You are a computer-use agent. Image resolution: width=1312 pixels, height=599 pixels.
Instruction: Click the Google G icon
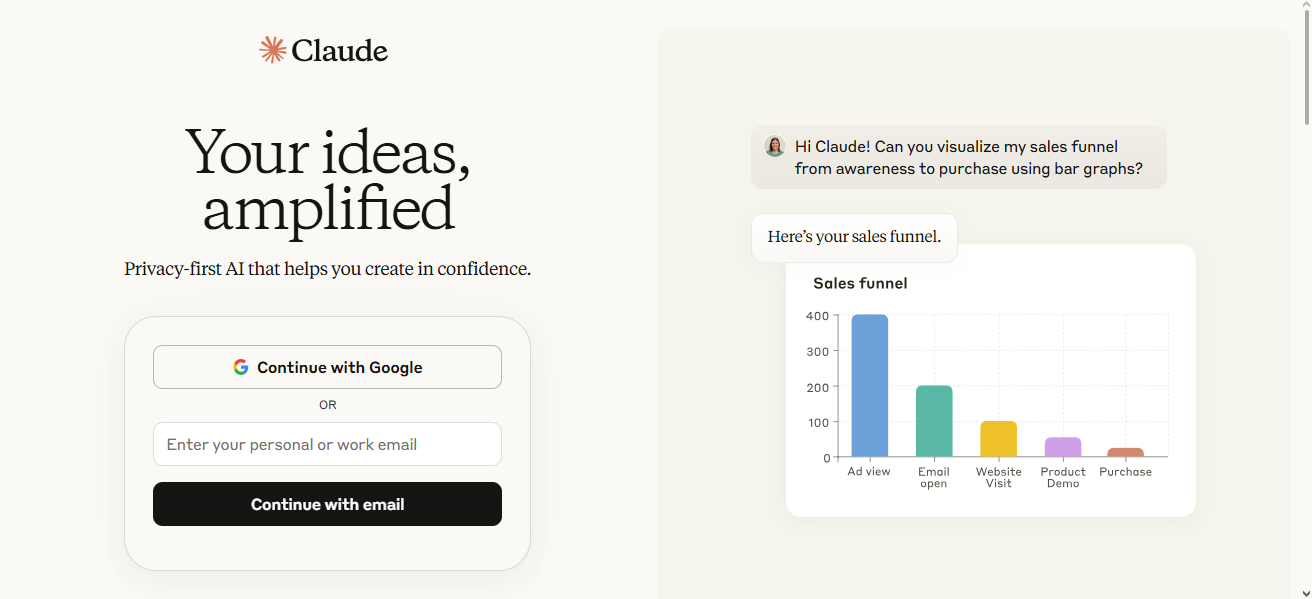point(241,367)
